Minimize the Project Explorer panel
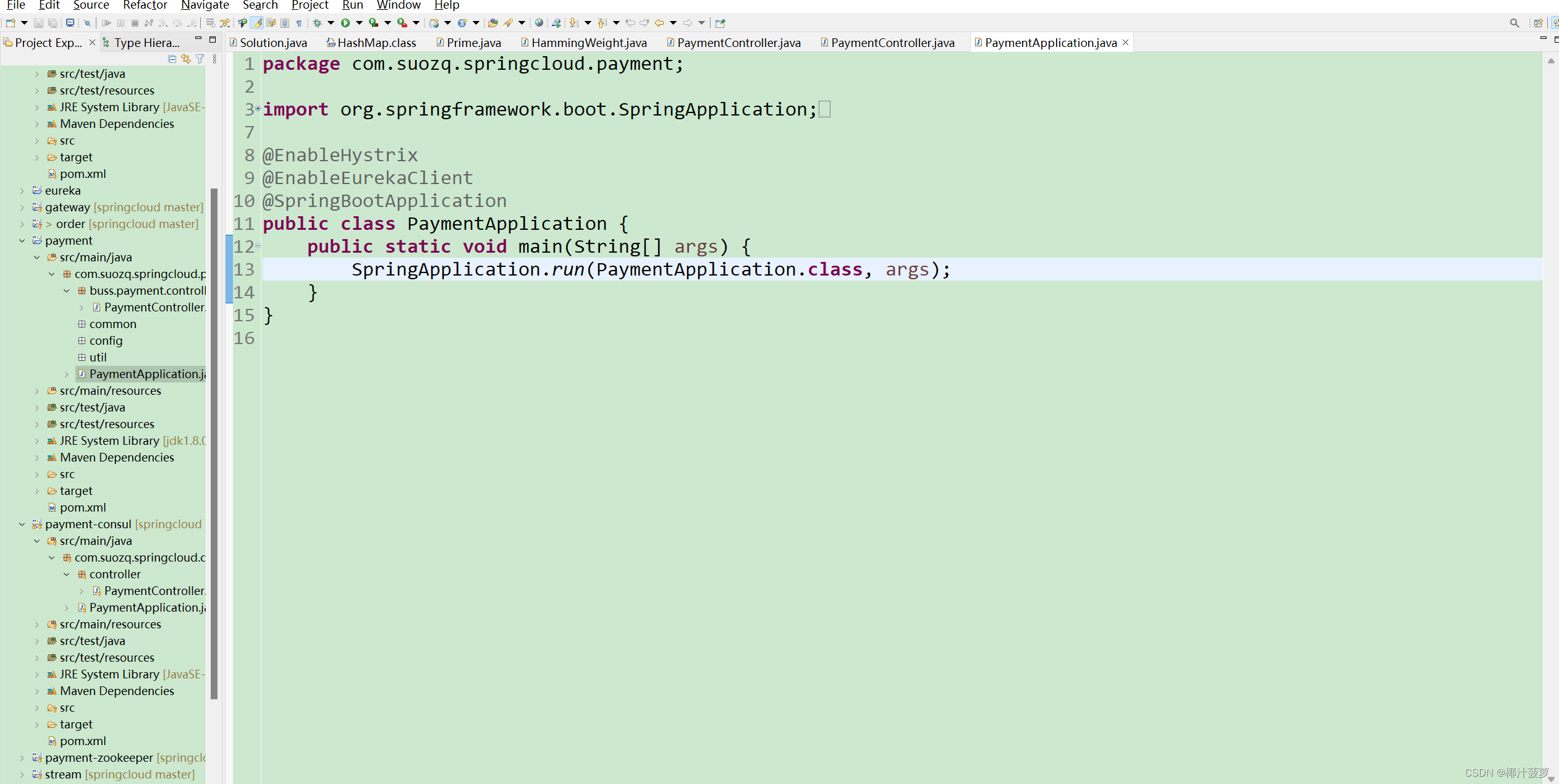The image size is (1559, 784). click(x=198, y=39)
